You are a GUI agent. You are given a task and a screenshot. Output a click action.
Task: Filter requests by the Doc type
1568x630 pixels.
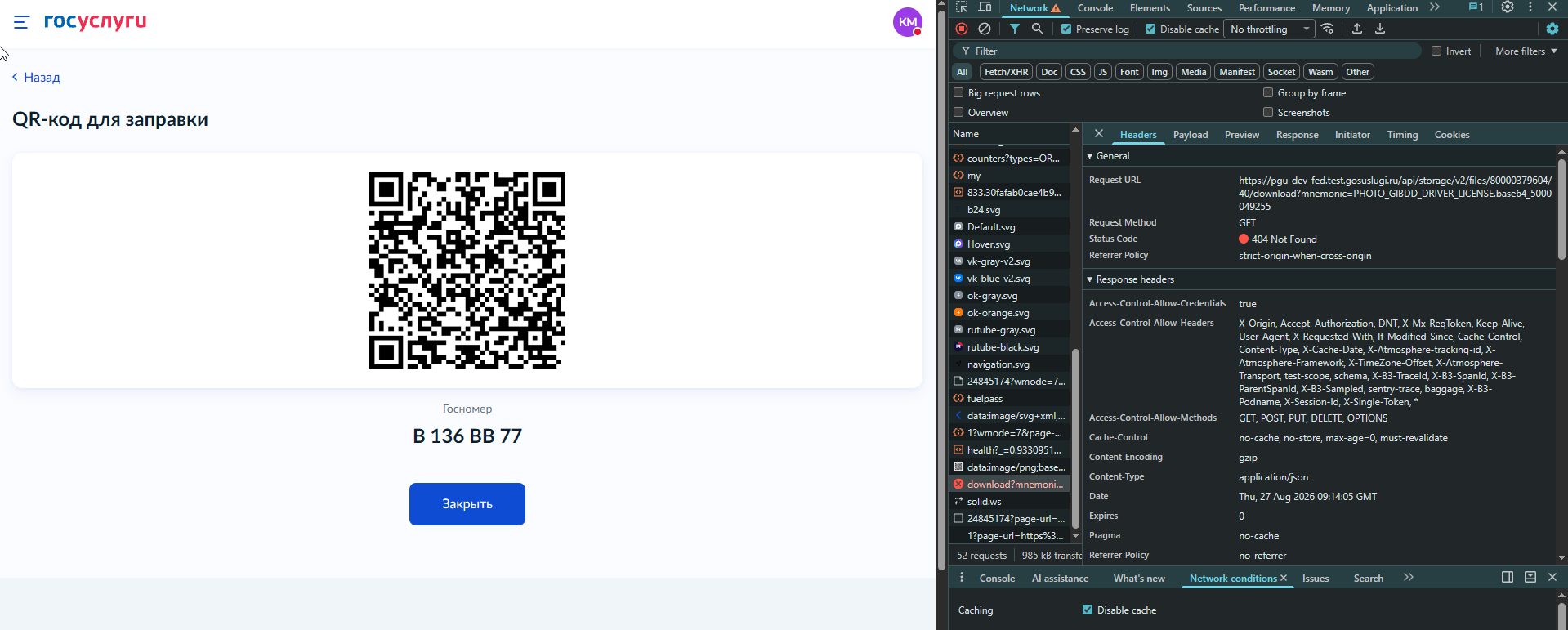(x=1049, y=72)
